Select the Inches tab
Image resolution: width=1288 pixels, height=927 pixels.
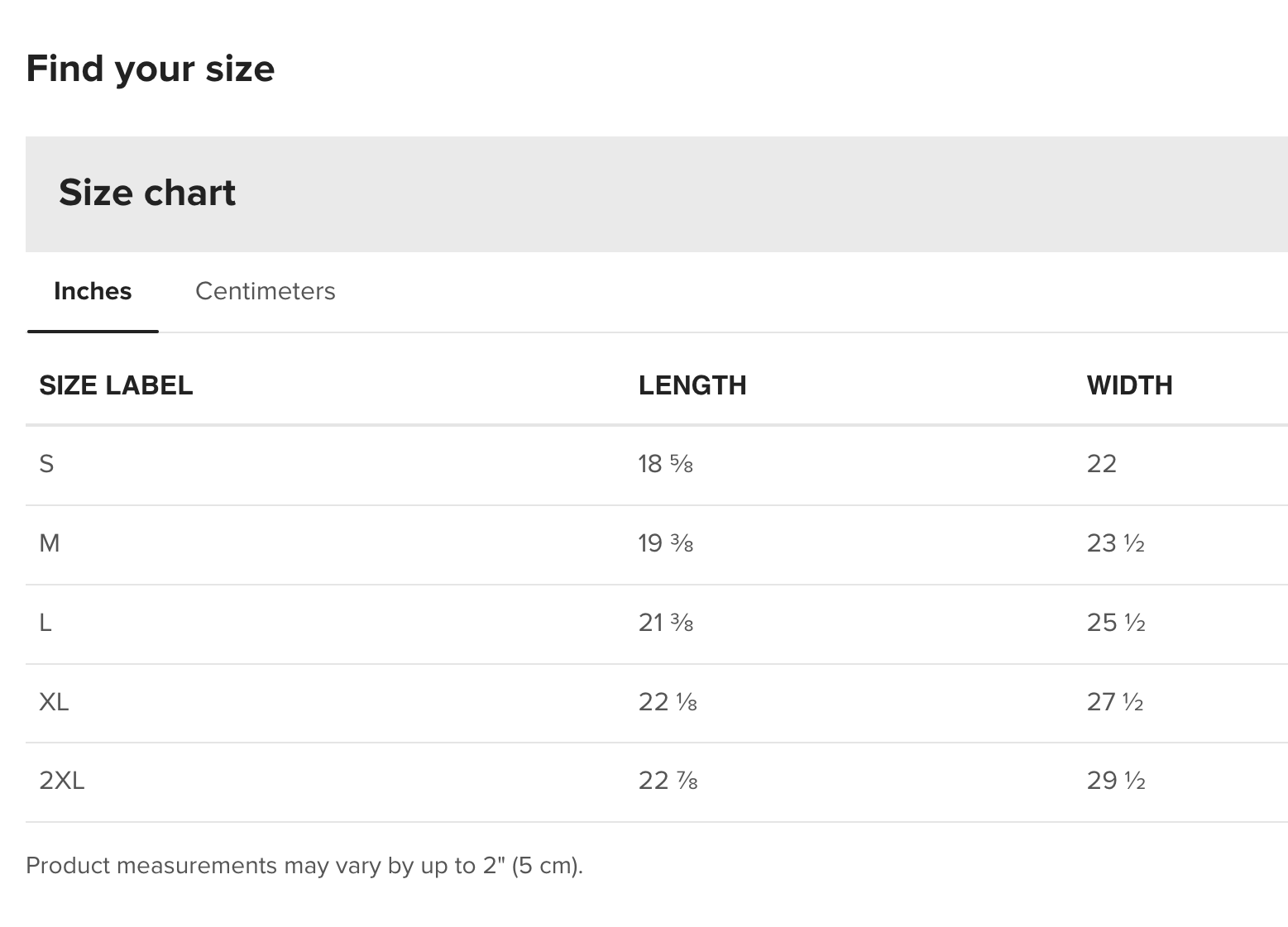point(93,291)
